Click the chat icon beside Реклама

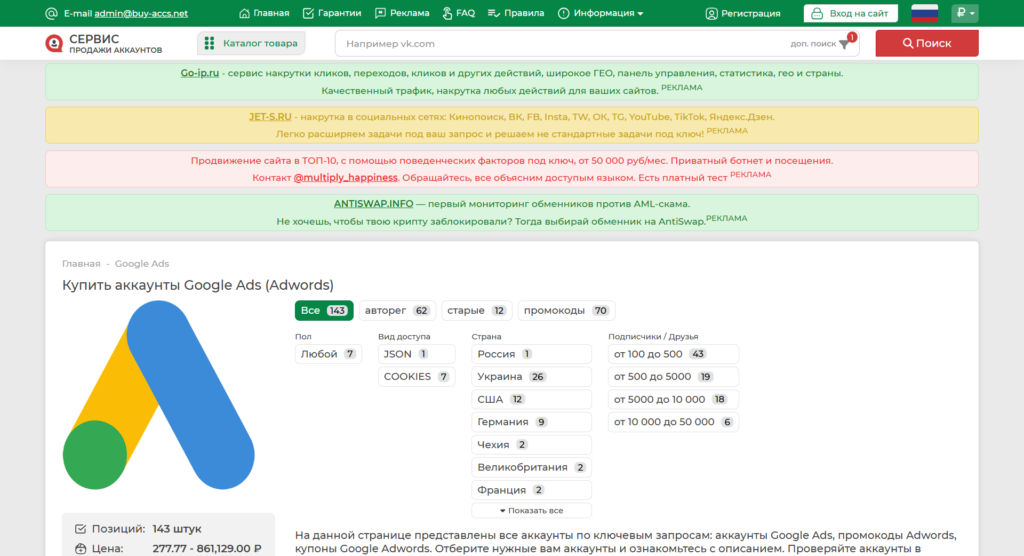380,13
